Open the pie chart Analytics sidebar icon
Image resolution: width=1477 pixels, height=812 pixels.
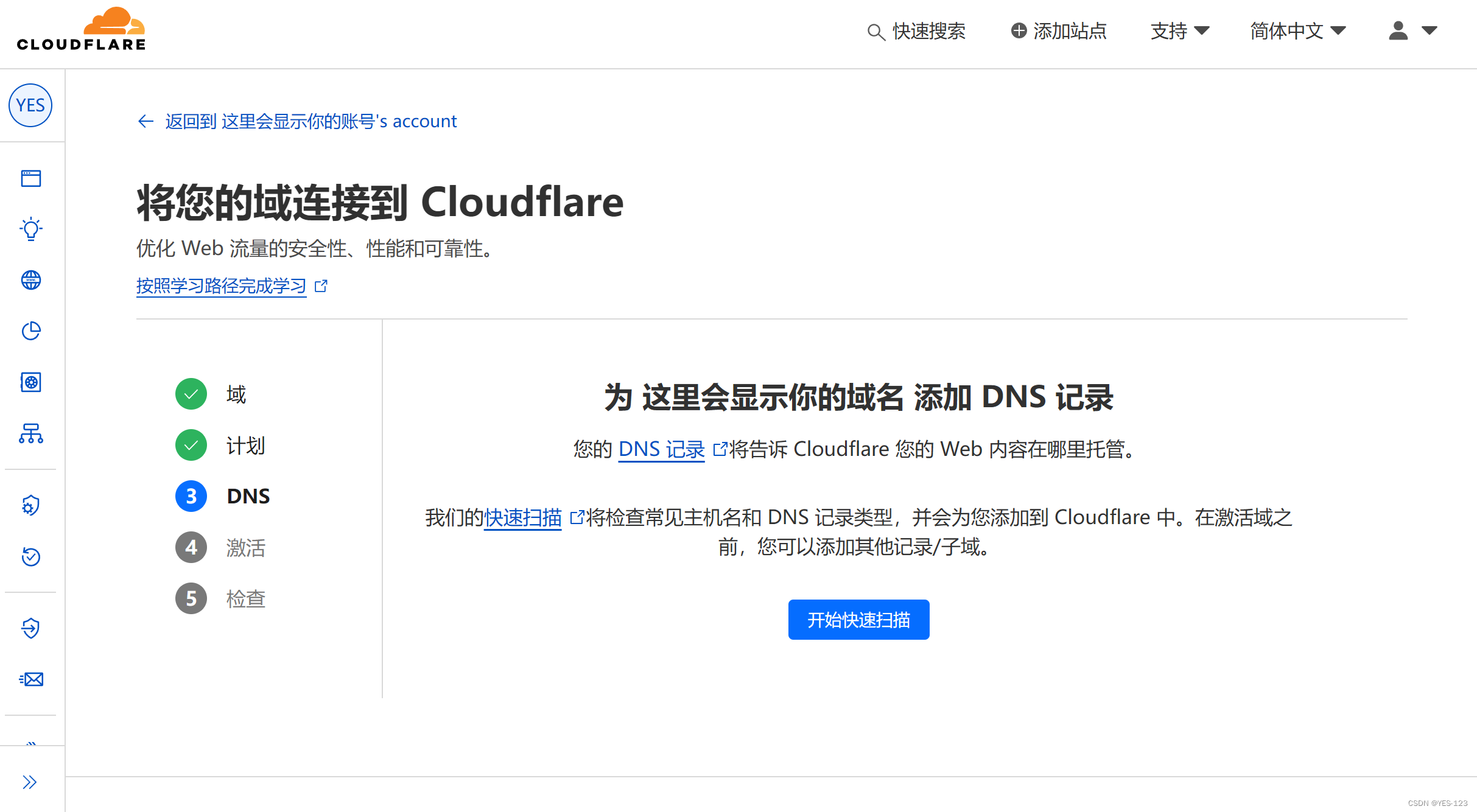31,331
